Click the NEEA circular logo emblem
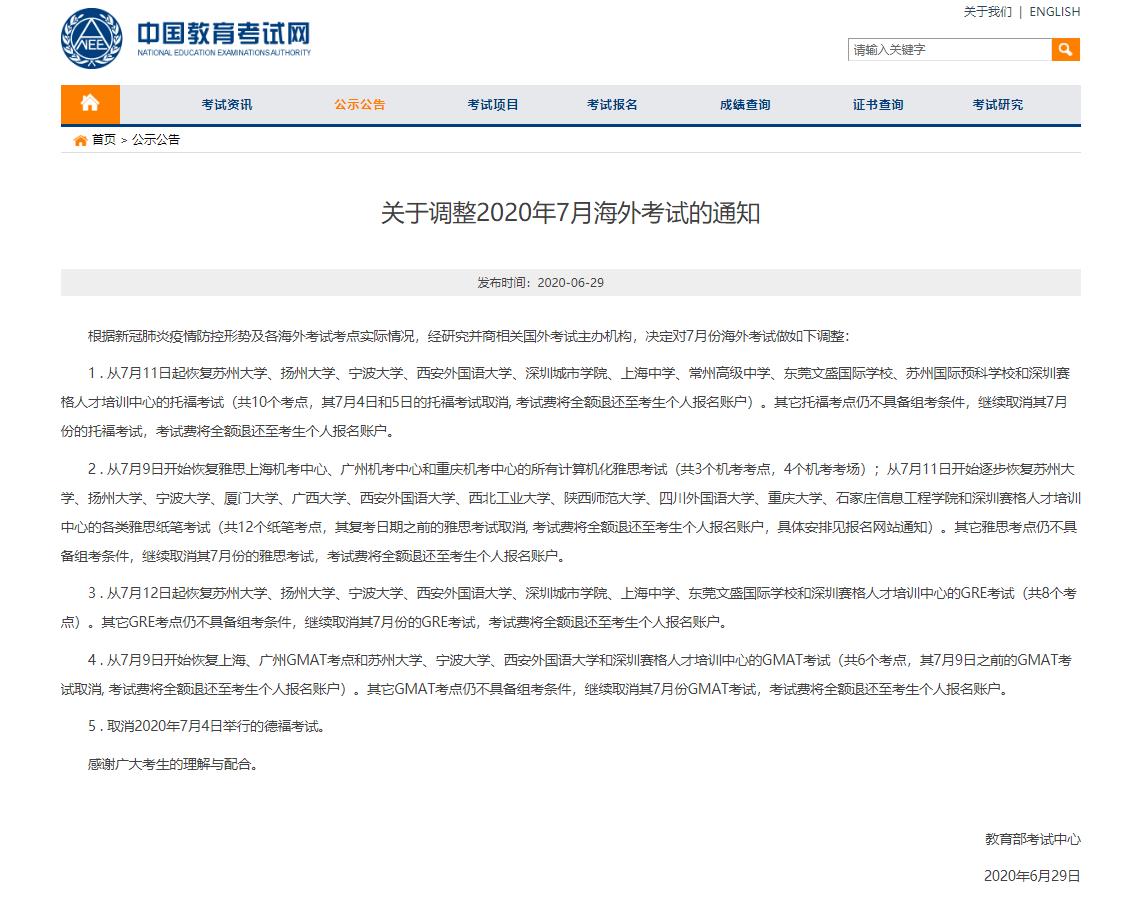The height and width of the screenshot is (903, 1143). pyautogui.click(x=92, y=39)
